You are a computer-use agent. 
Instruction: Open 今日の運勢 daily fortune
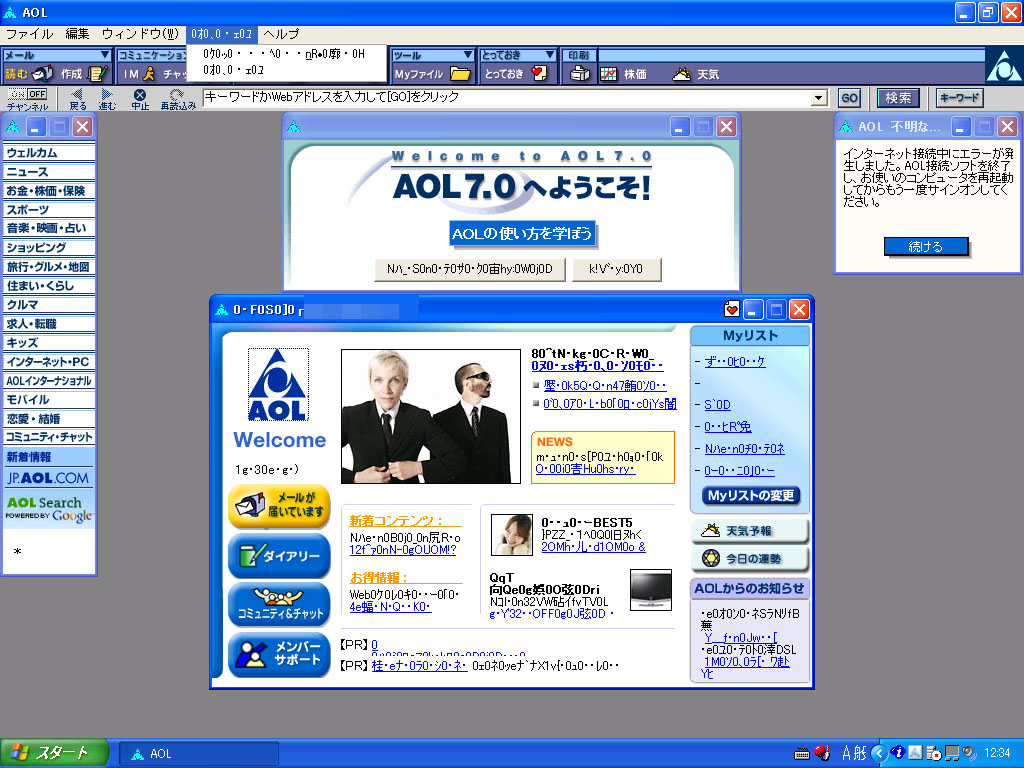[x=750, y=559]
